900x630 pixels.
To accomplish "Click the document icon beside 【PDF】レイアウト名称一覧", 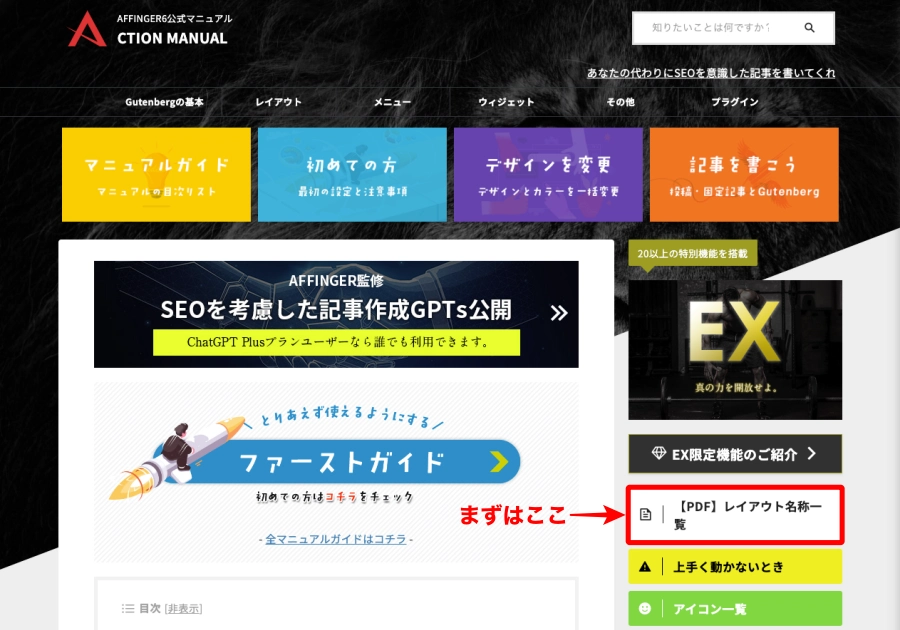I will pos(646,514).
